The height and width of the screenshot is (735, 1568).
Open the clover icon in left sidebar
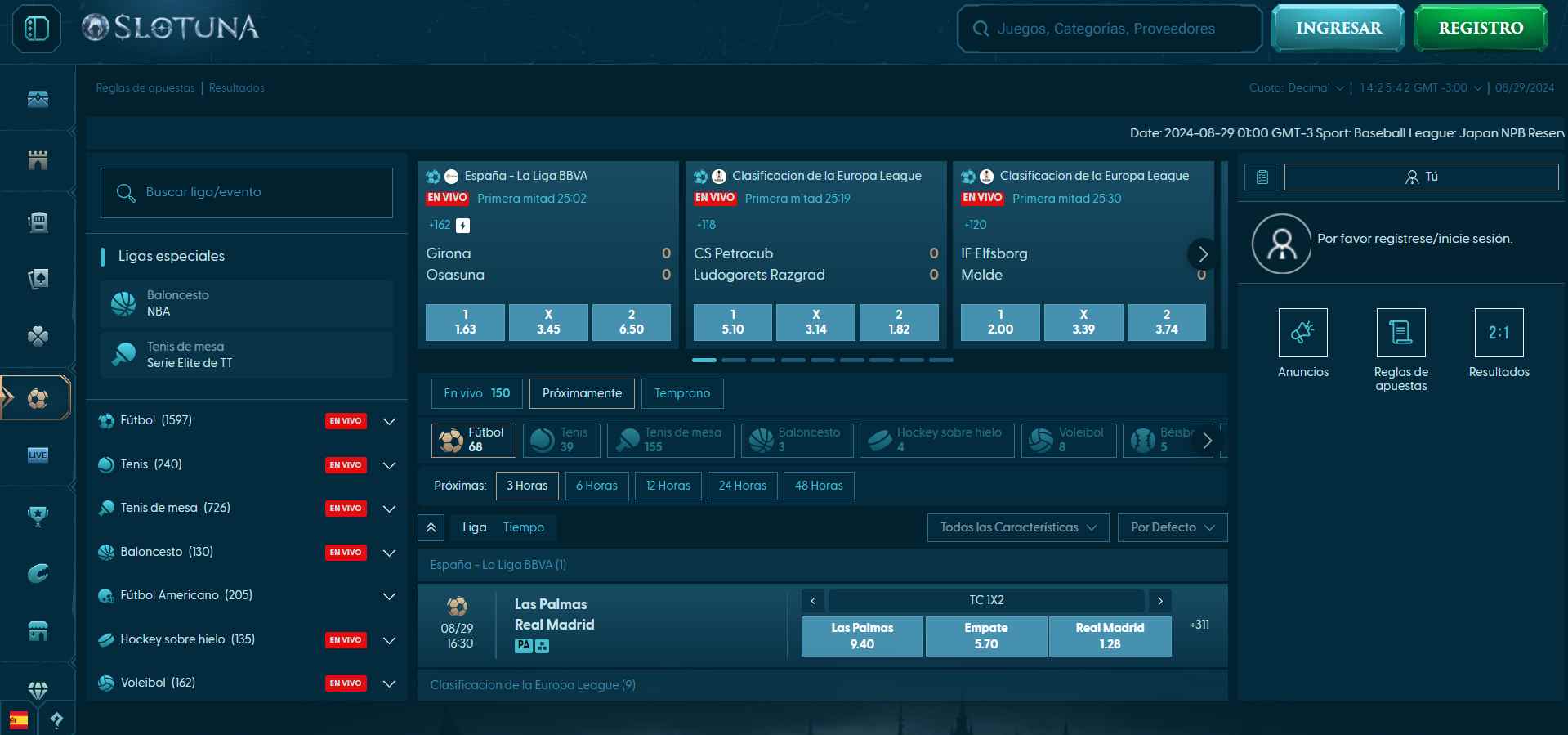pos(38,336)
